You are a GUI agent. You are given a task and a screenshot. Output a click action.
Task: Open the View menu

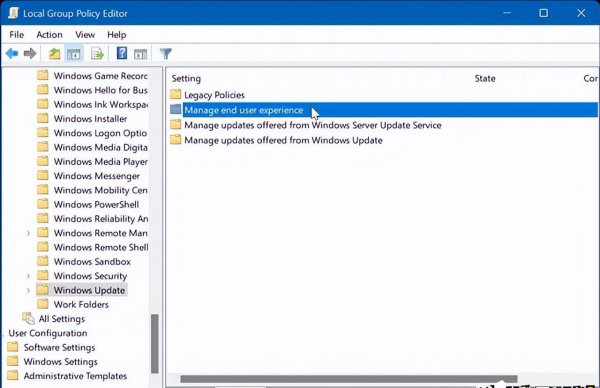tap(85, 35)
